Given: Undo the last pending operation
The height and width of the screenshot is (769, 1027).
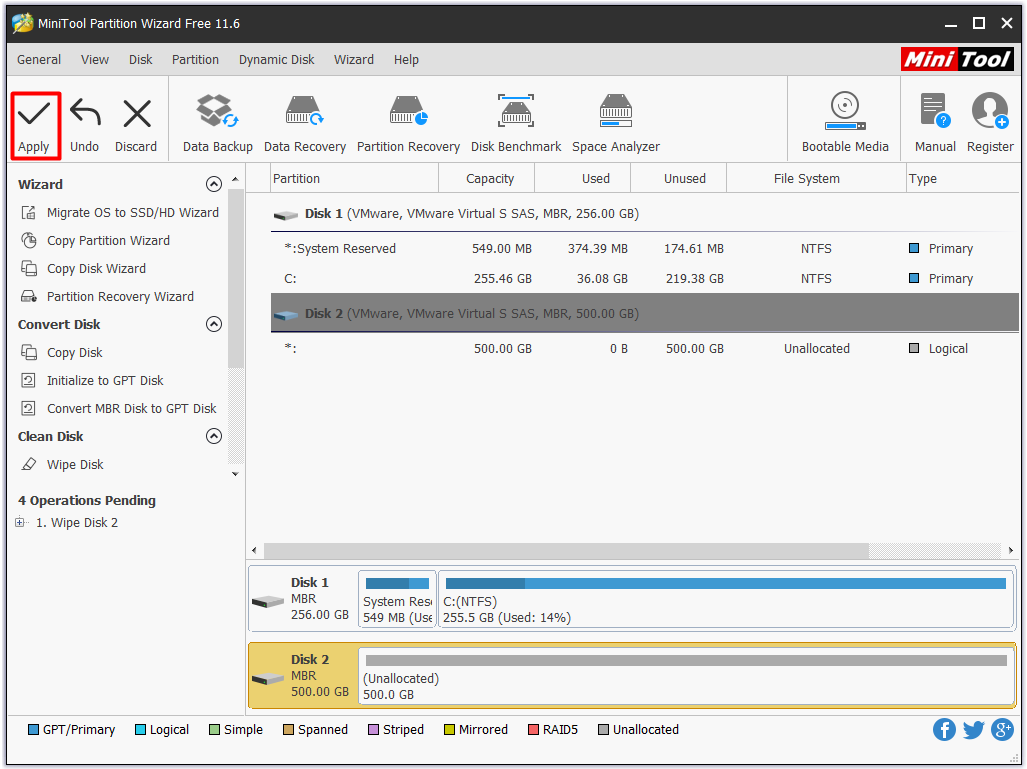Looking at the screenshot, I should (x=85, y=125).
